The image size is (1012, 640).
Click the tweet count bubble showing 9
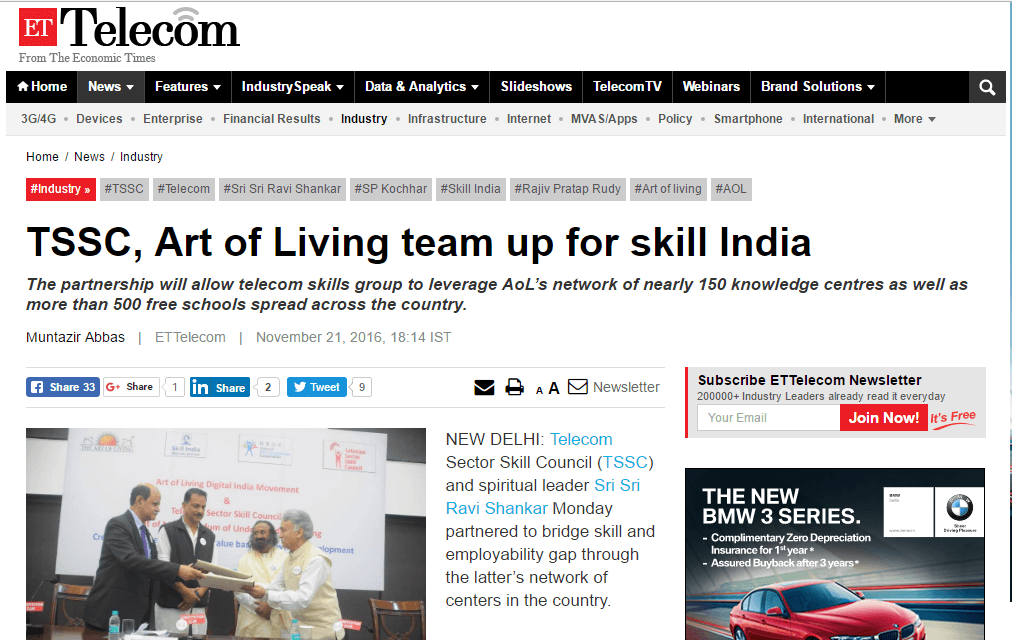click(362, 387)
